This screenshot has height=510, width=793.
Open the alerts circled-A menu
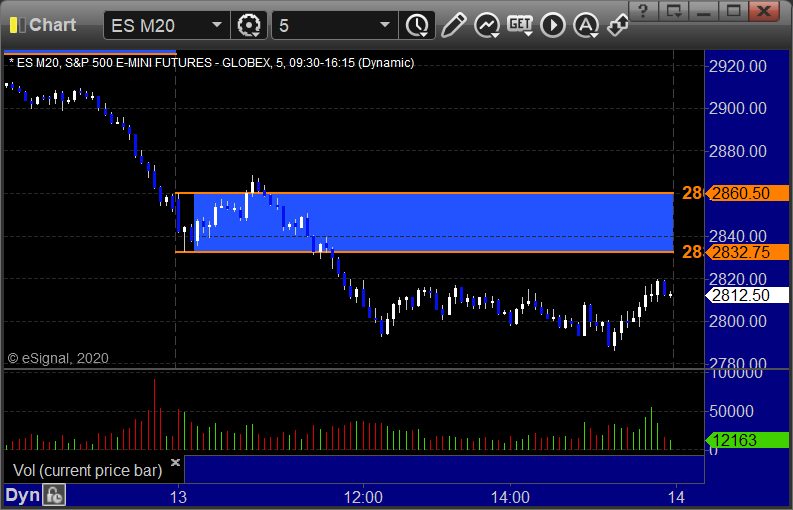click(x=586, y=25)
